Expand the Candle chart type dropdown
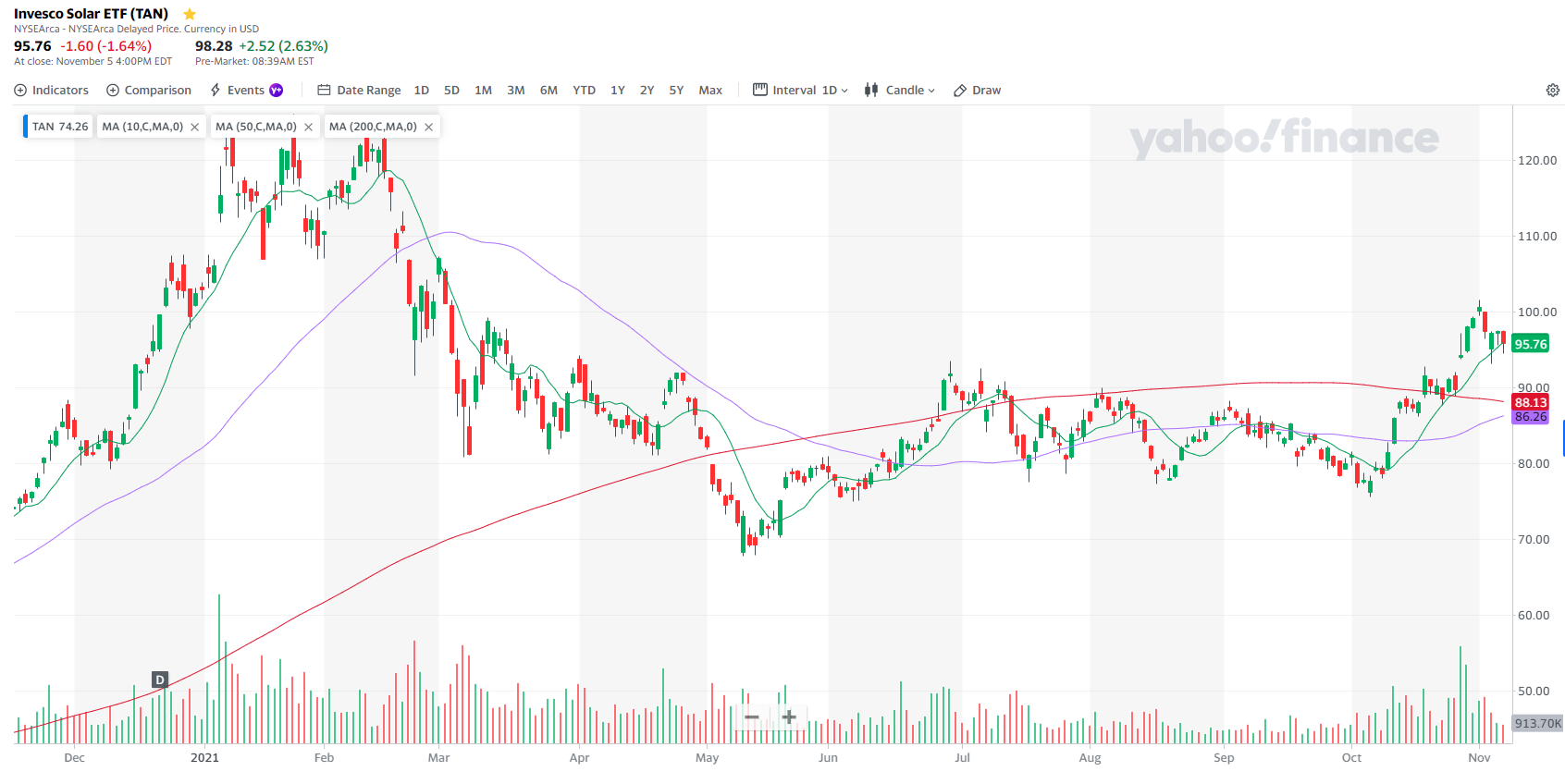1565x784 pixels. 900,90
